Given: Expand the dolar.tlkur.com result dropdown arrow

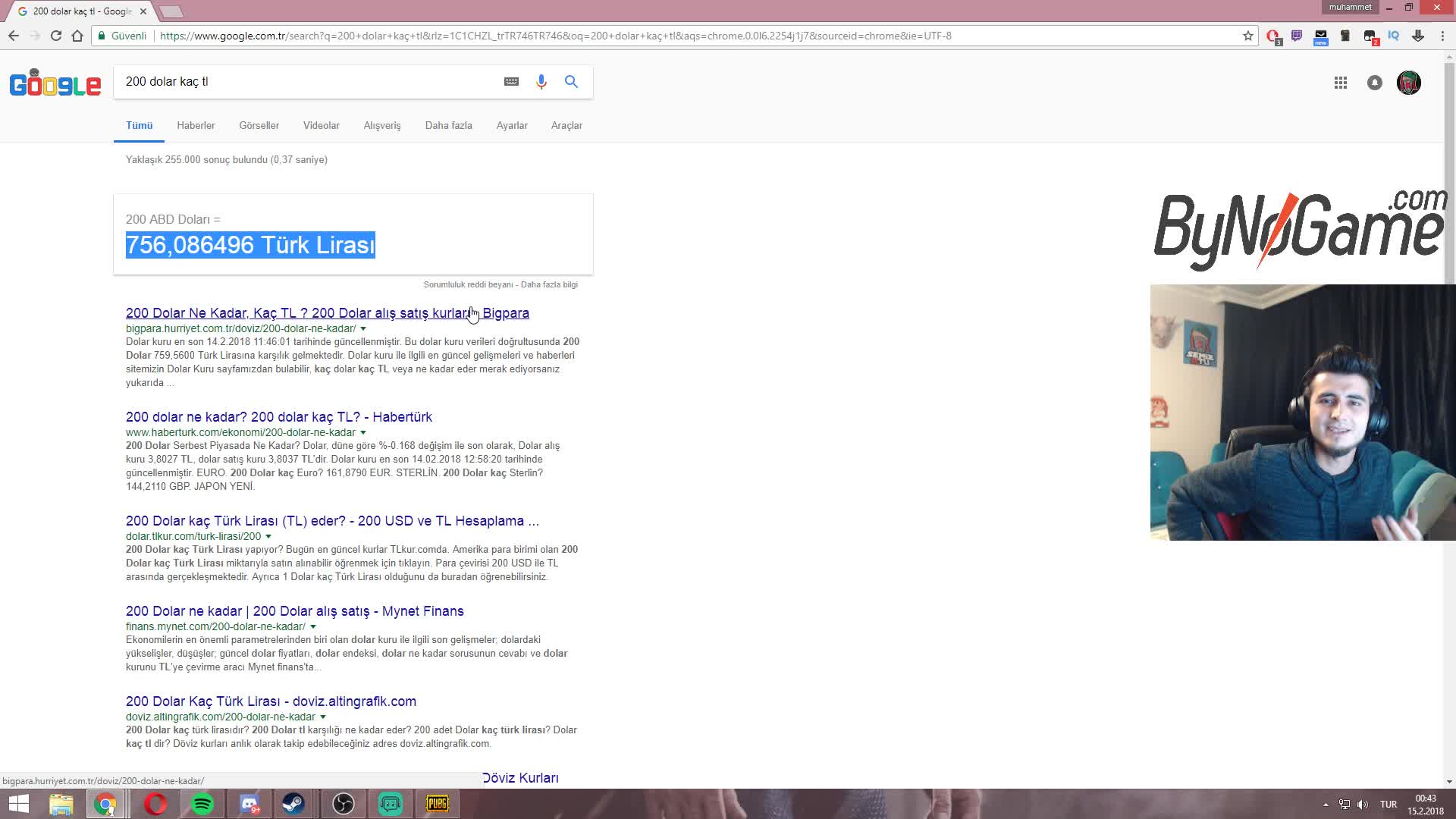Looking at the screenshot, I should tap(268, 537).
